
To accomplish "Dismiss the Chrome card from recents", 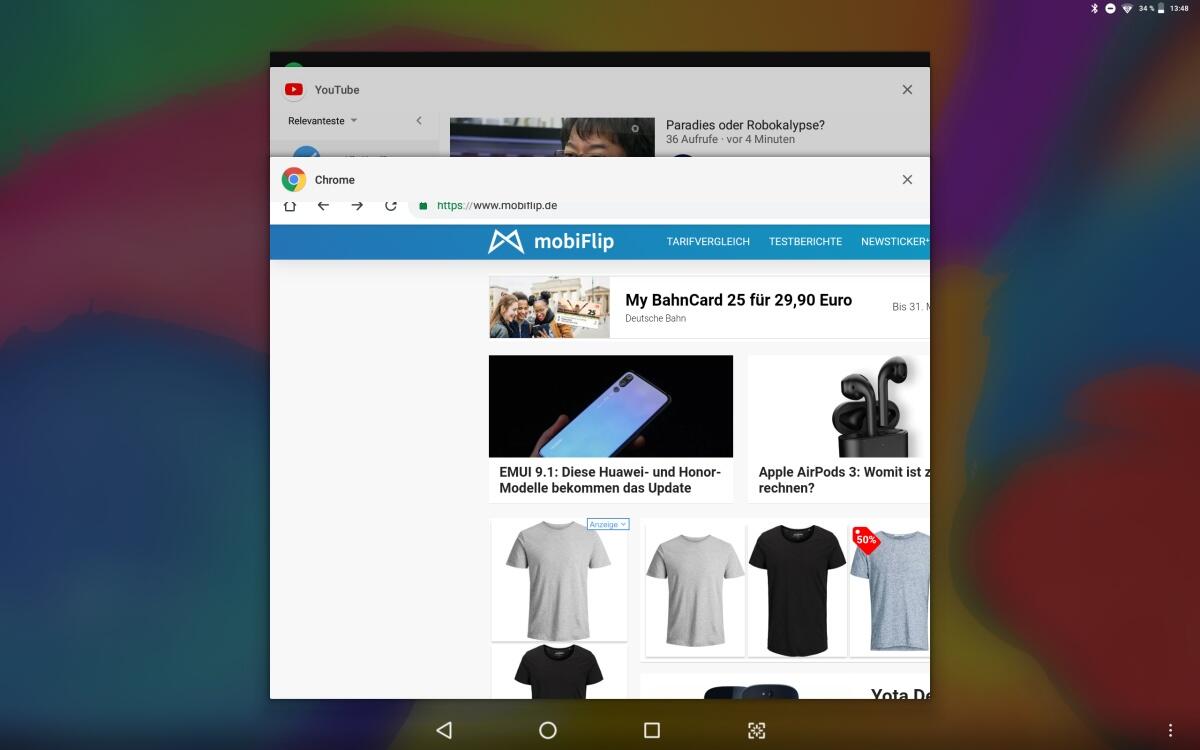I will point(907,180).
